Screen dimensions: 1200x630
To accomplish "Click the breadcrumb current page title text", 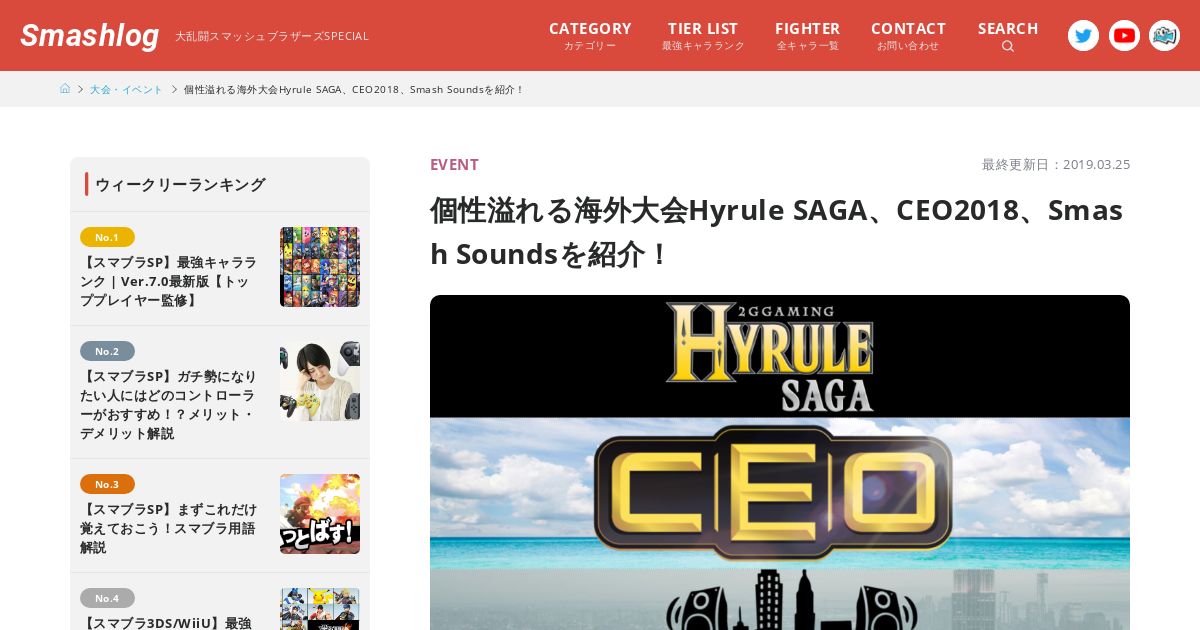I will point(354,89).
